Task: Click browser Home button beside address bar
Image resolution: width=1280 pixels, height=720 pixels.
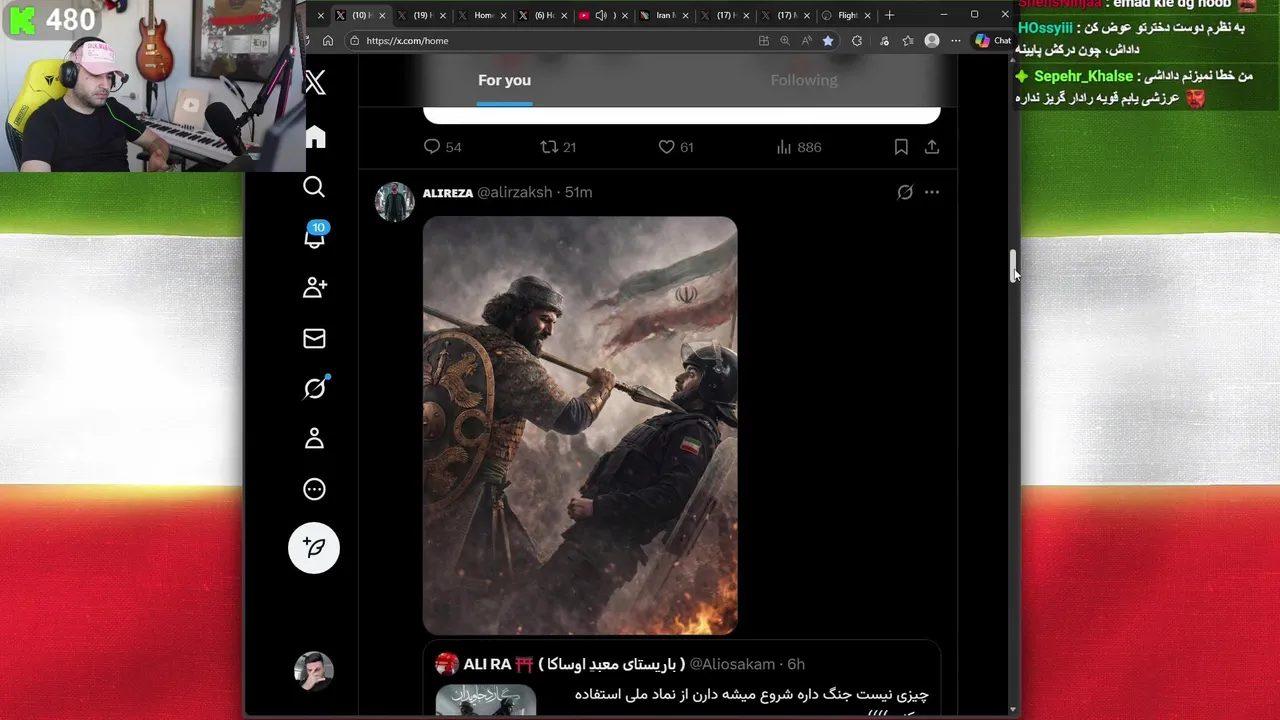Action: tap(327, 41)
